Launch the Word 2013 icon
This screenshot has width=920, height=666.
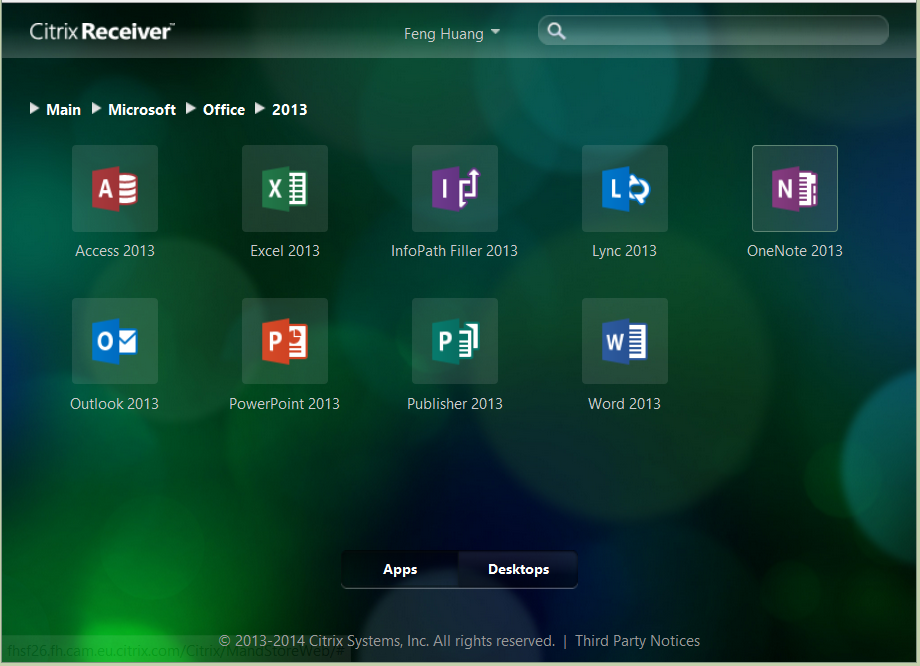coord(625,341)
